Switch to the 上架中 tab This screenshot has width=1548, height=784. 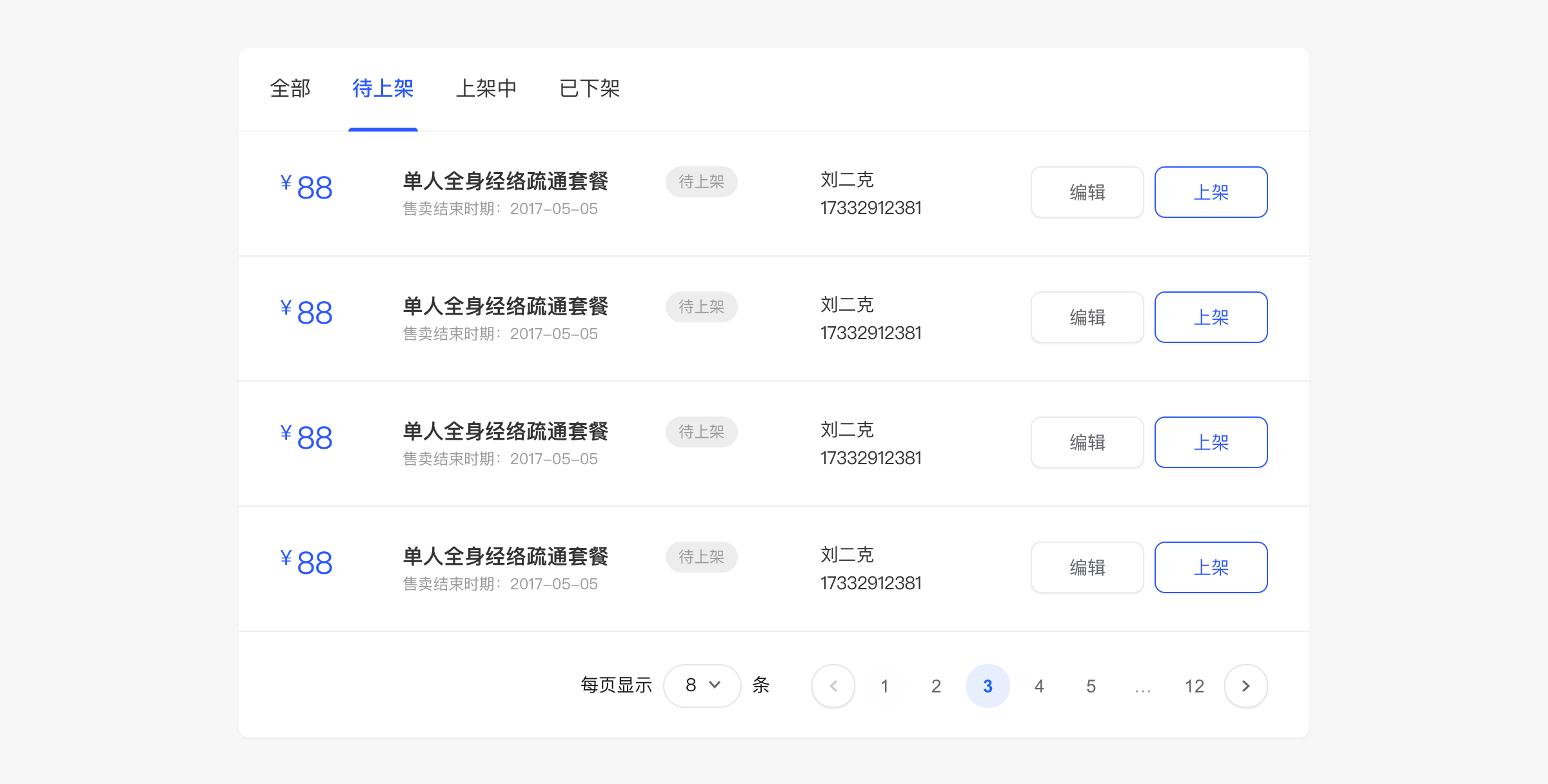[486, 88]
